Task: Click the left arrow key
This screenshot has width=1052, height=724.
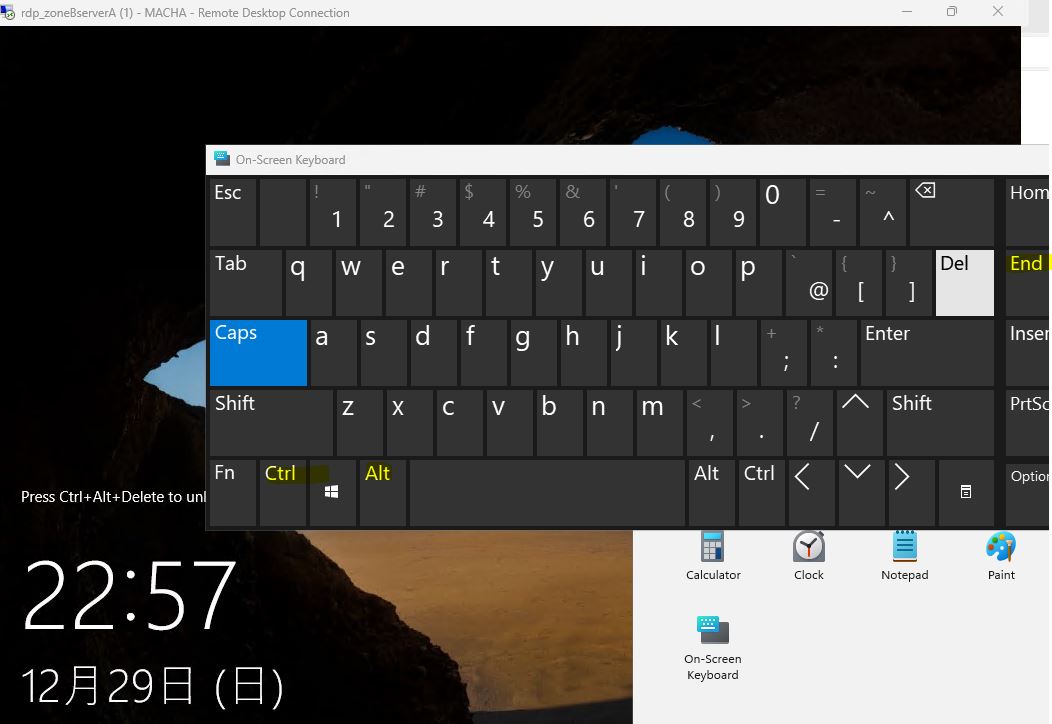Action: coord(811,493)
